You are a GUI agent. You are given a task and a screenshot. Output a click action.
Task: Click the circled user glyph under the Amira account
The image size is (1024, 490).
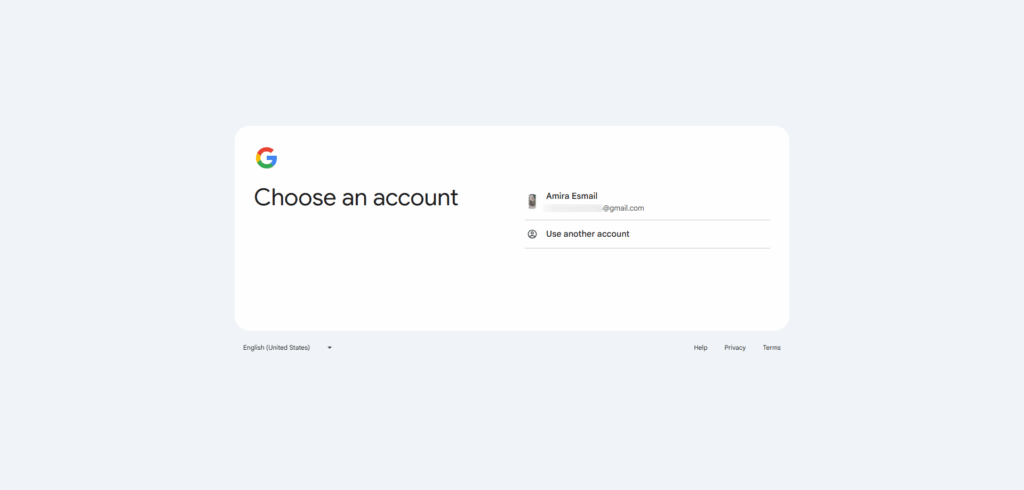pyautogui.click(x=532, y=234)
